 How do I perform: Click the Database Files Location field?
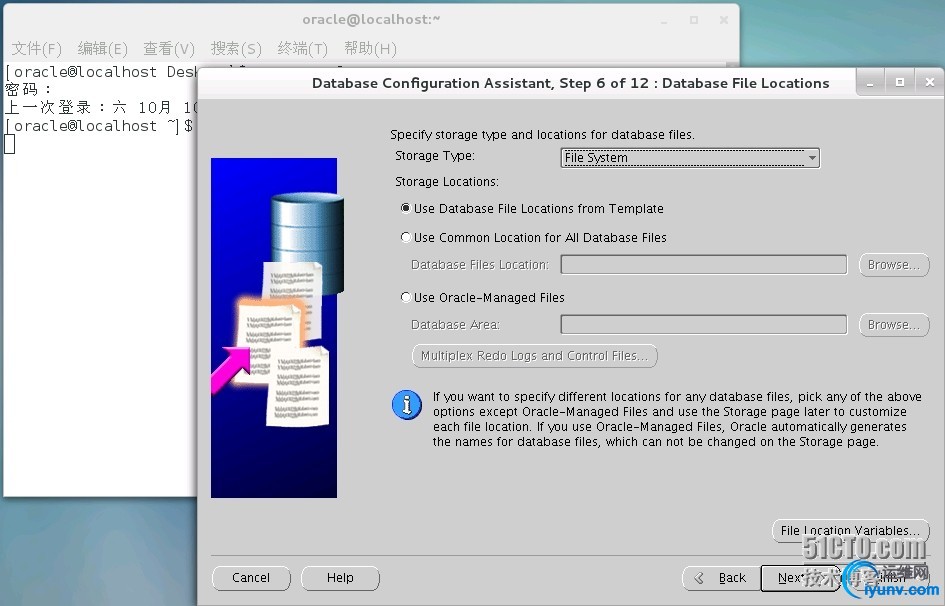[x=703, y=264]
